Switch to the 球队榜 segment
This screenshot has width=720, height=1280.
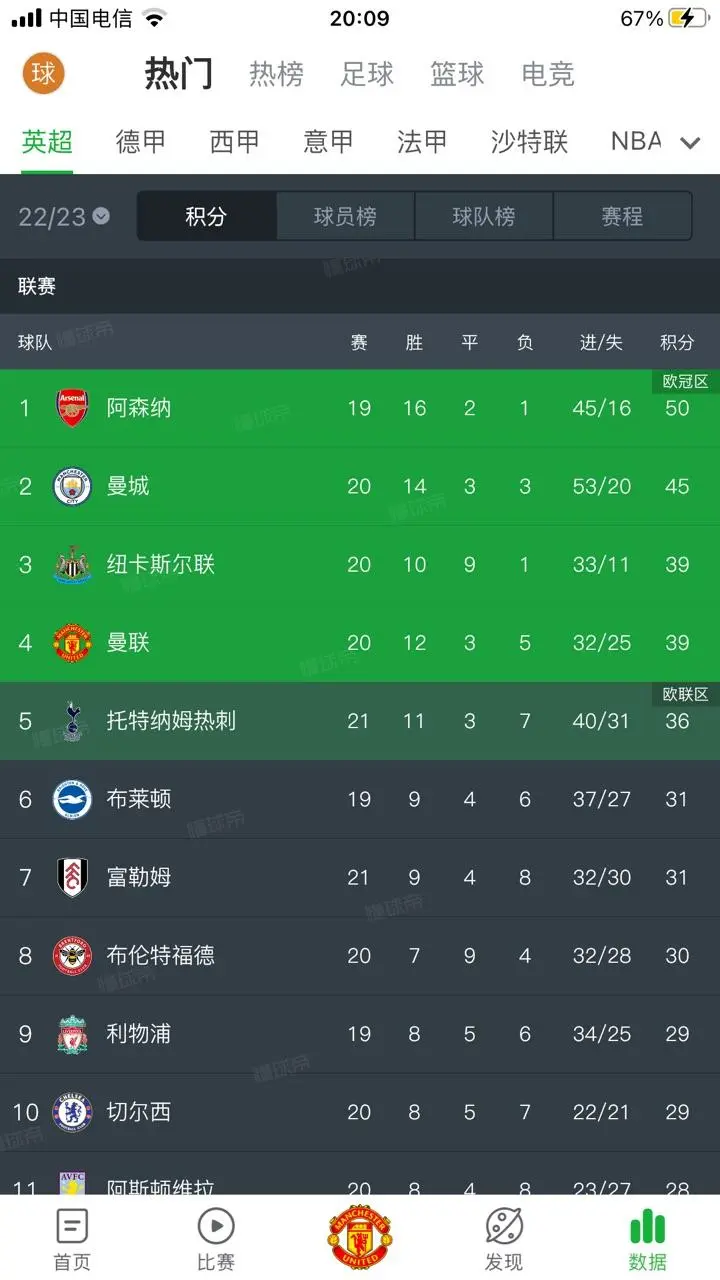[x=484, y=216]
